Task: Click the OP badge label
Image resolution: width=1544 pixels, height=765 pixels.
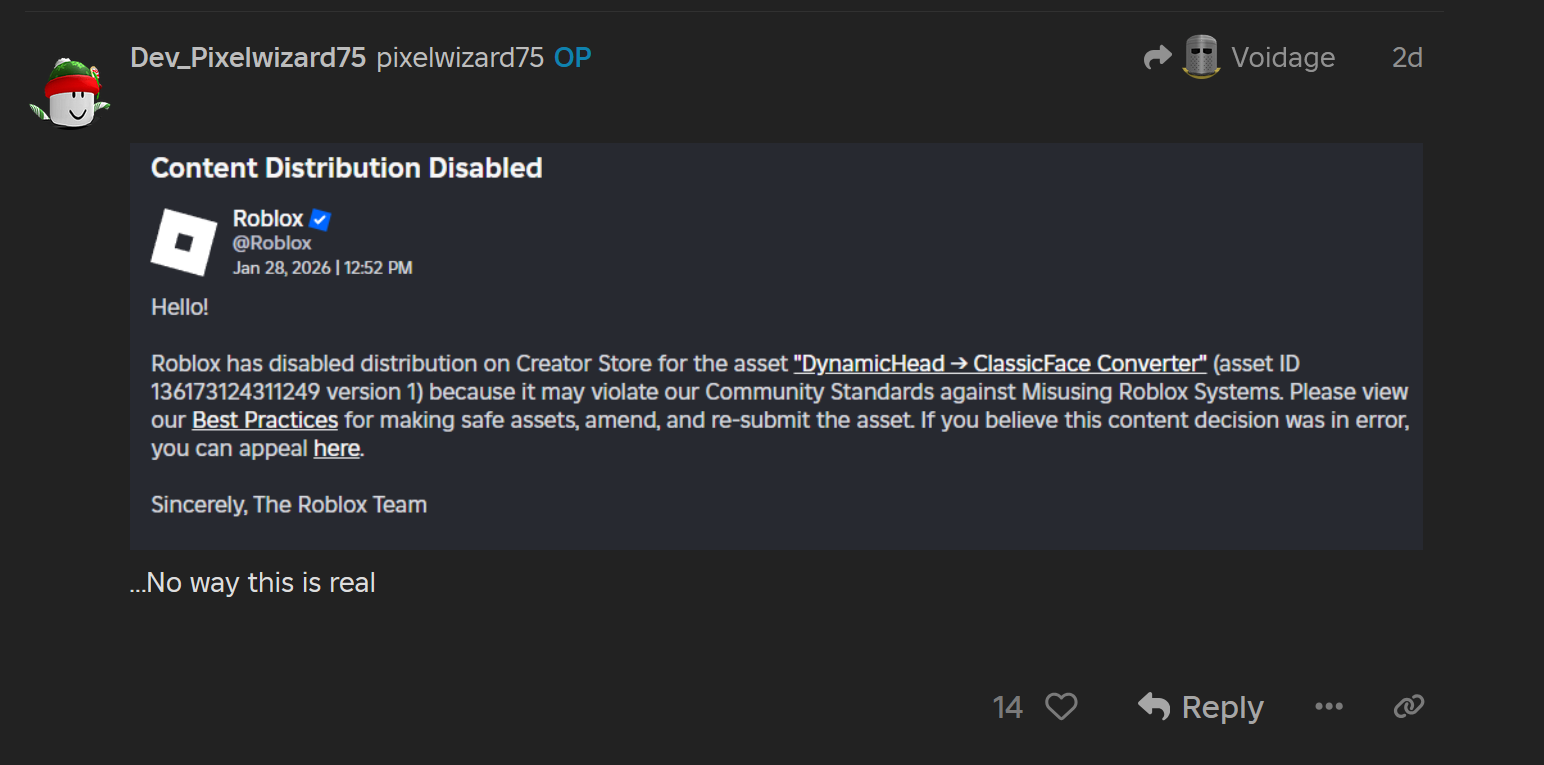Action: (573, 58)
